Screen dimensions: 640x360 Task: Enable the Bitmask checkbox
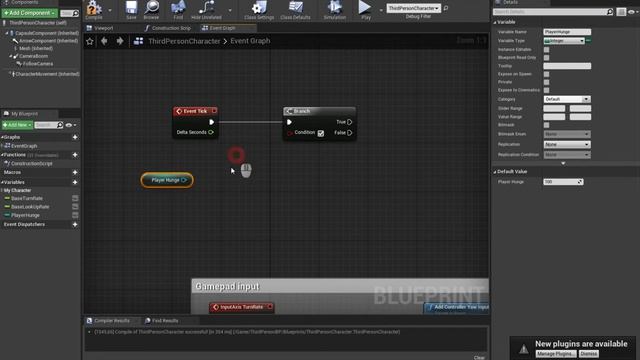pos(546,125)
